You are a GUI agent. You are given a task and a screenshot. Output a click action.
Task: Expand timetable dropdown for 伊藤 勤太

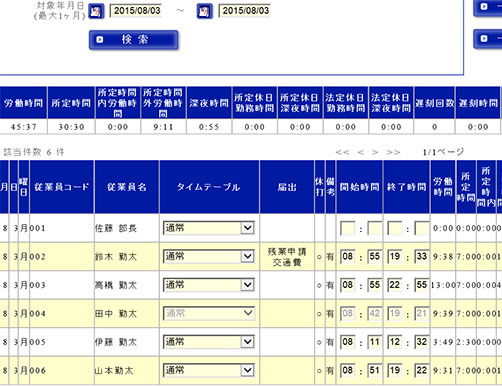[209, 342]
